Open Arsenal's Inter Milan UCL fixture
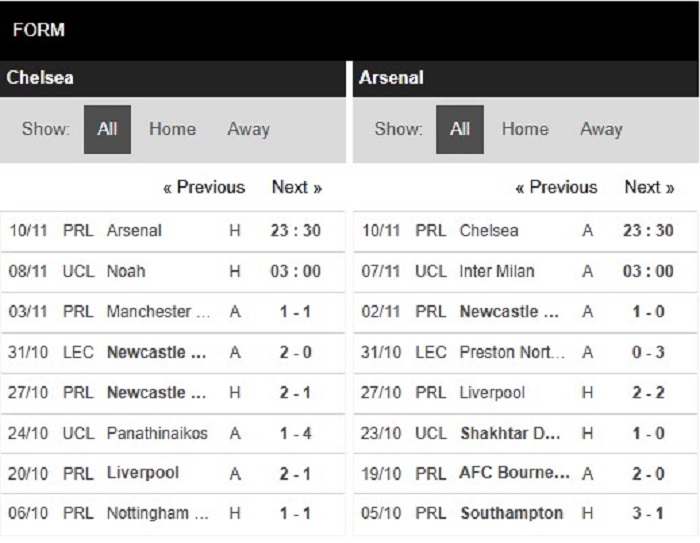Image resolution: width=700 pixels, height=543 pixels. pos(525,272)
